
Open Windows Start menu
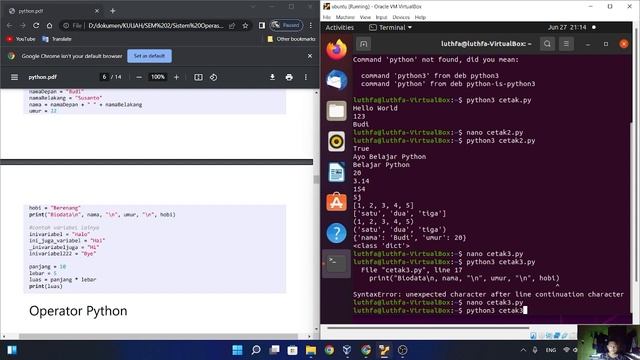click(237, 350)
